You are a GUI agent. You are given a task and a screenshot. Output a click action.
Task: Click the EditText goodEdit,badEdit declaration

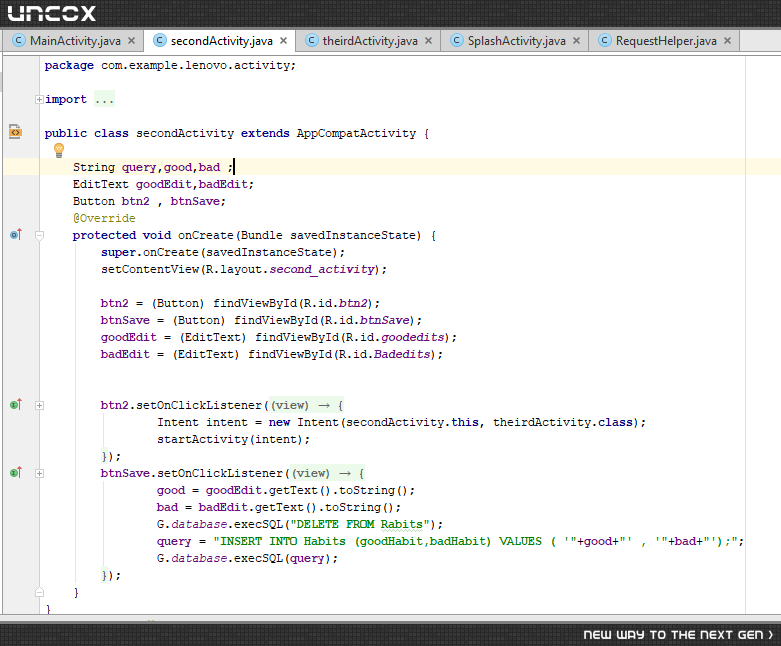point(163,184)
